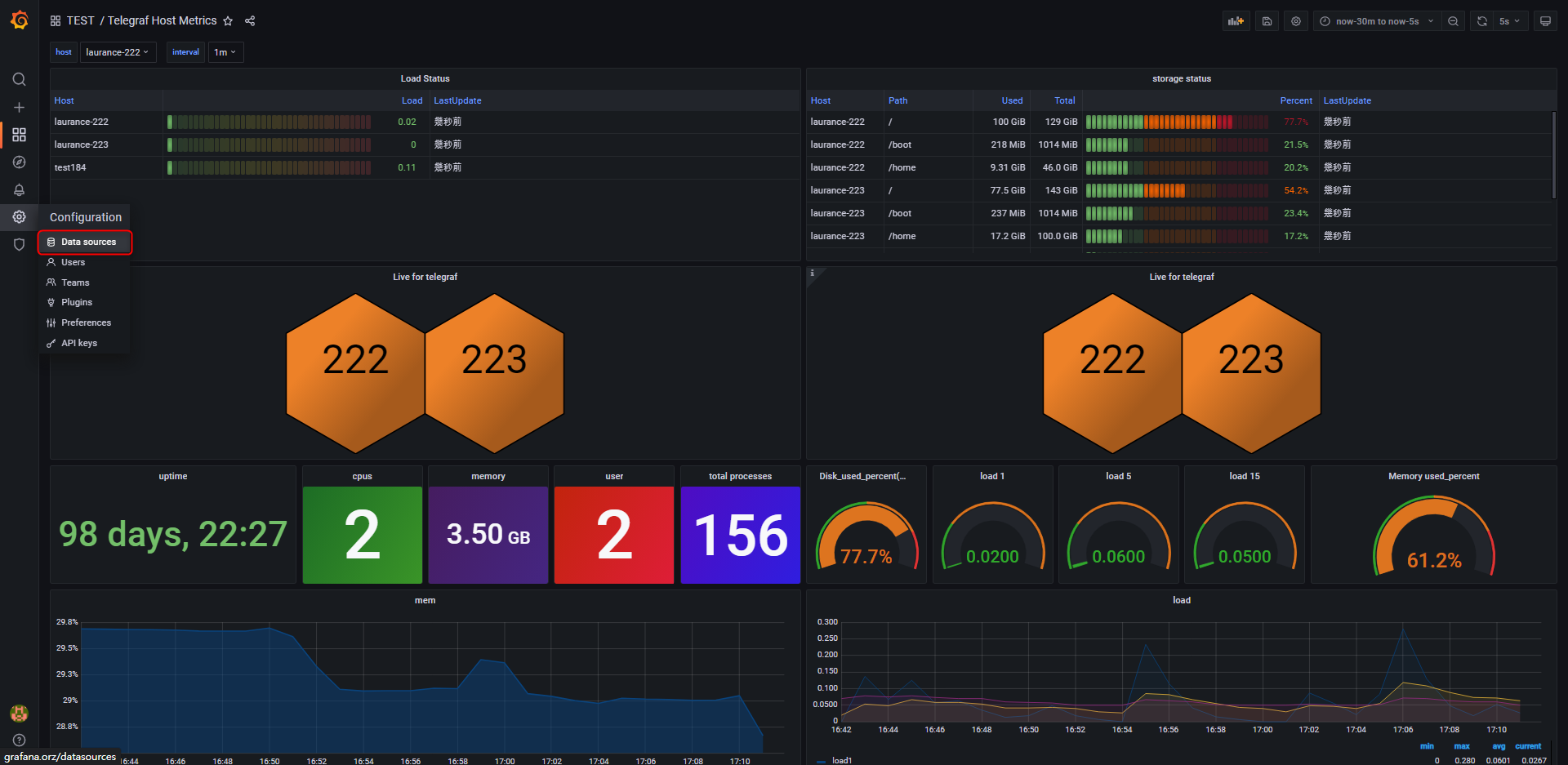Image resolution: width=1568 pixels, height=765 pixels.
Task: Click the 3.50 GB memory stat
Action: pos(488,535)
